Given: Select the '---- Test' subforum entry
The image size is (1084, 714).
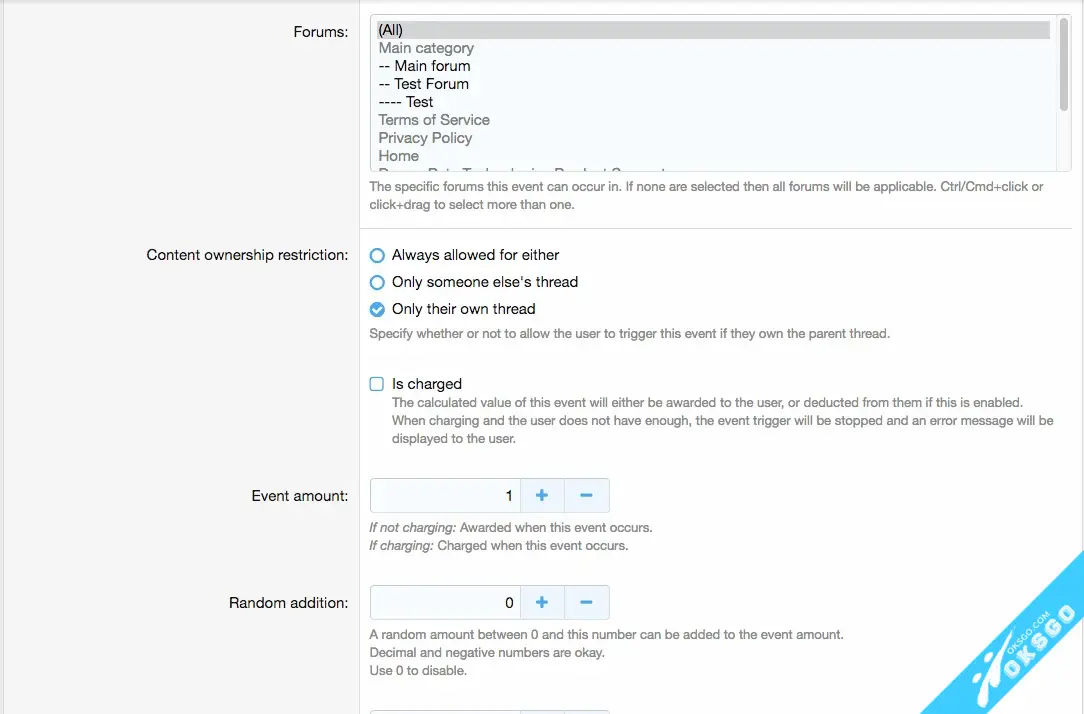Looking at the screenshot, I should pos(406,102).
